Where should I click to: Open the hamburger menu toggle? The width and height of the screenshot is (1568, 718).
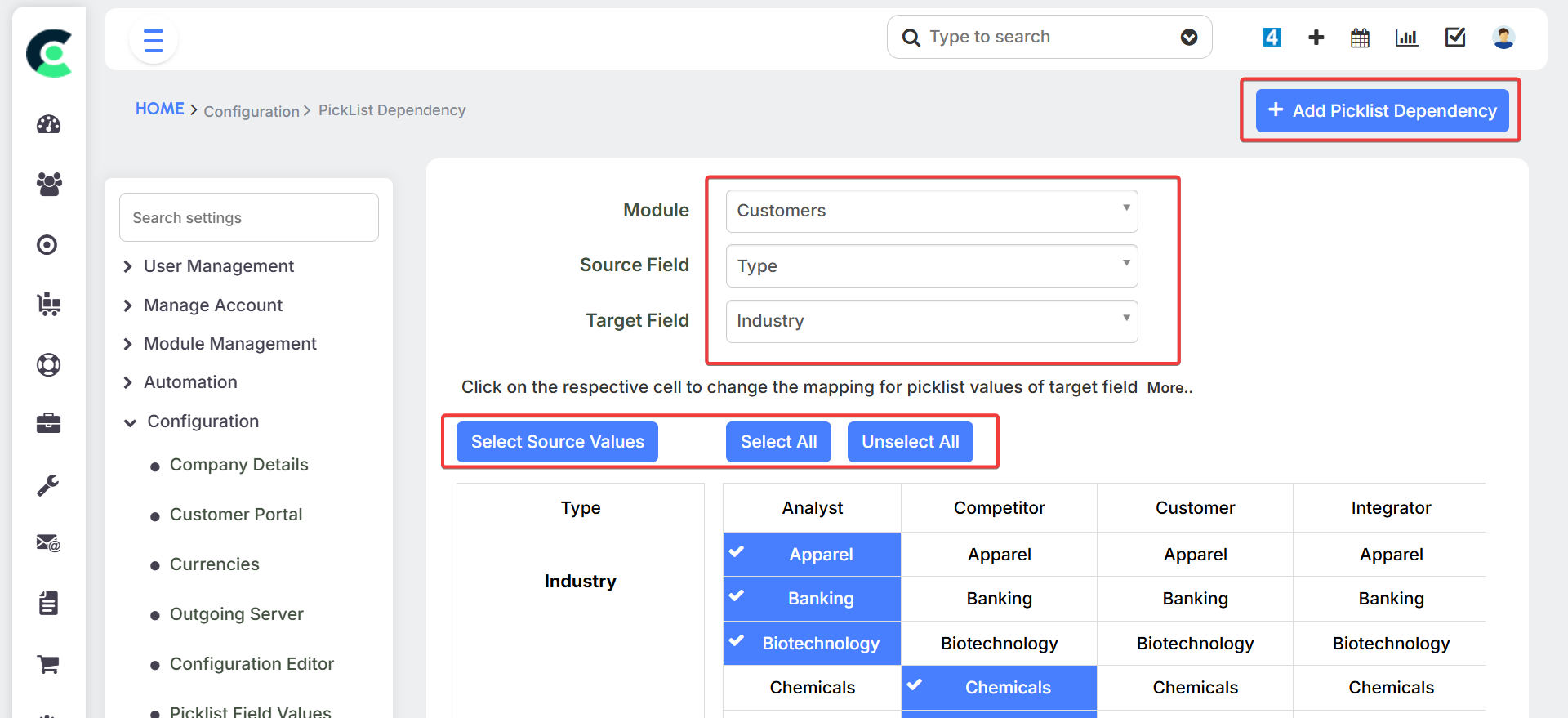click(154, 40)
